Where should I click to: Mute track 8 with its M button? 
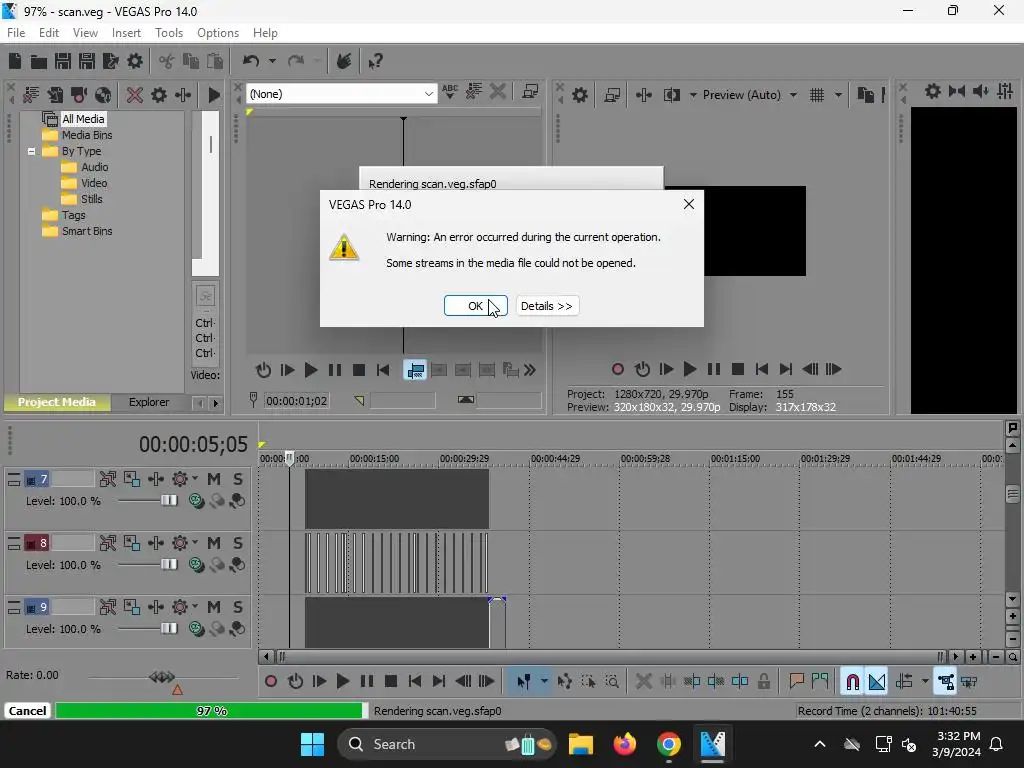pos(214,543)
